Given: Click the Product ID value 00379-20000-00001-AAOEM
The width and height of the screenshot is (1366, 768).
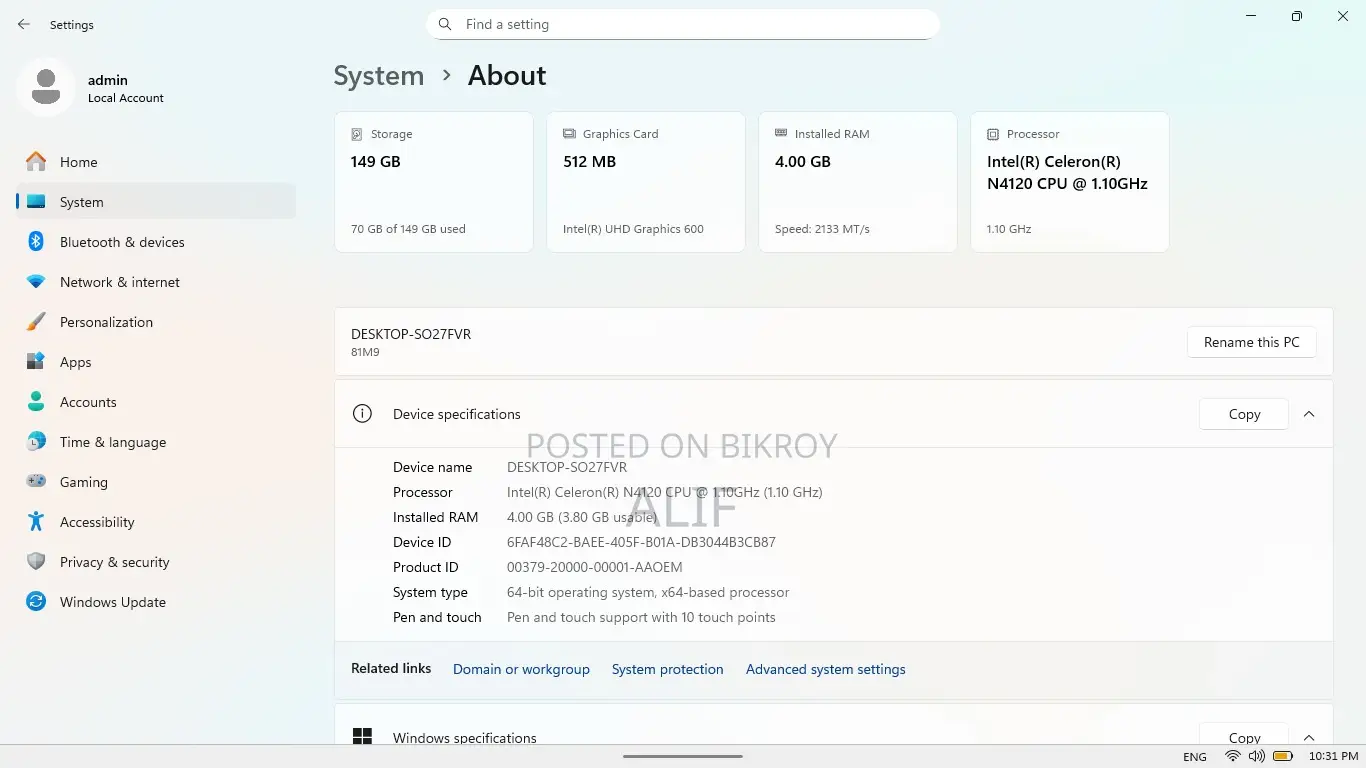Looking at the screenshot, I should click(x=595, y=567).
